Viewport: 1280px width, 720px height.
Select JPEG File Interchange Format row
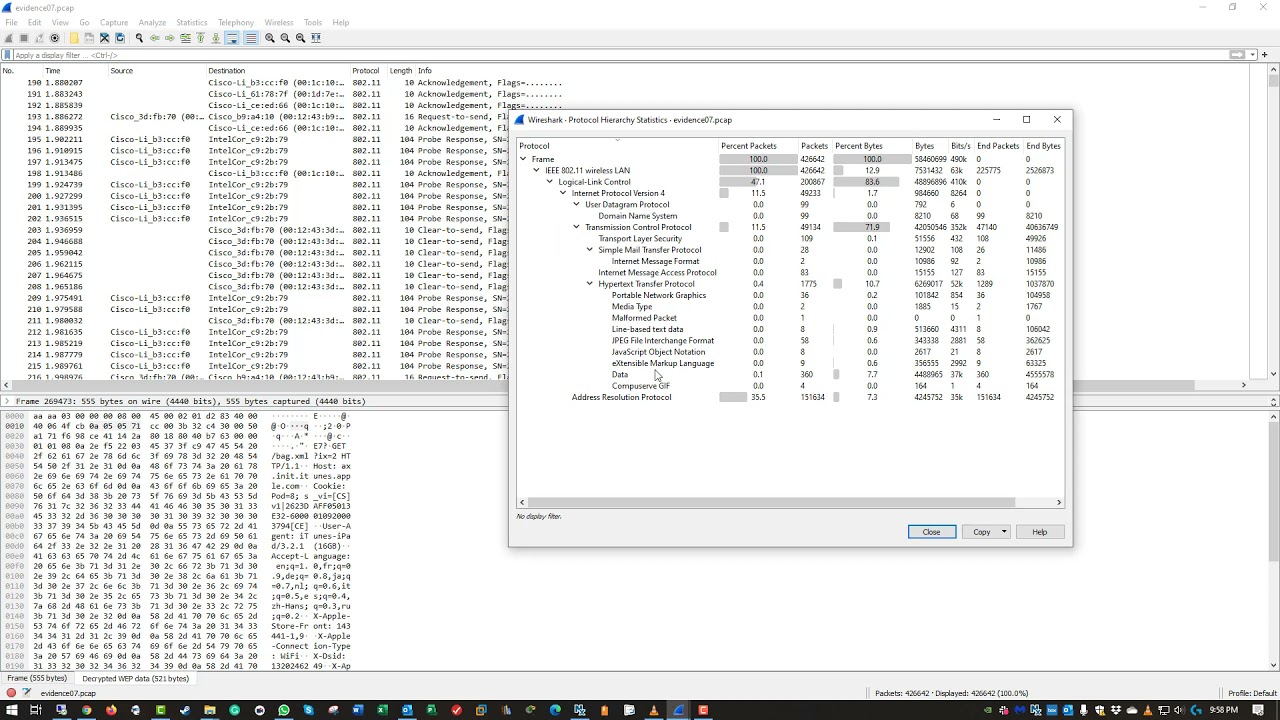point(790,340)
